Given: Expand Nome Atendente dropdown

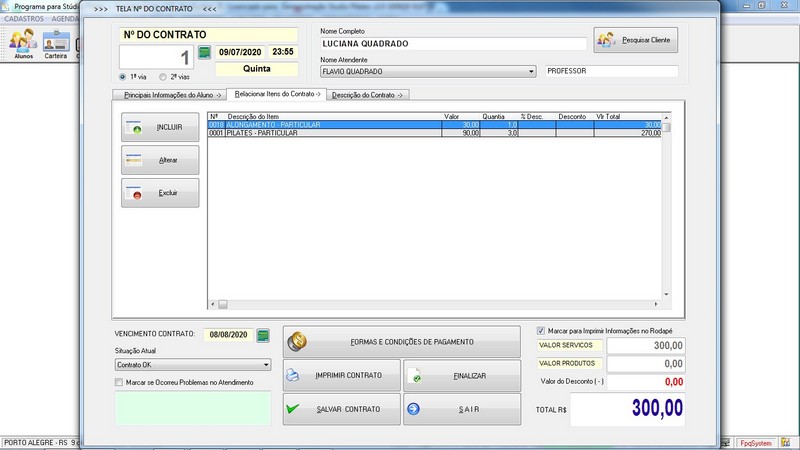Looking at the screenshot, I should pyautogui.click(x=531, y=71).
